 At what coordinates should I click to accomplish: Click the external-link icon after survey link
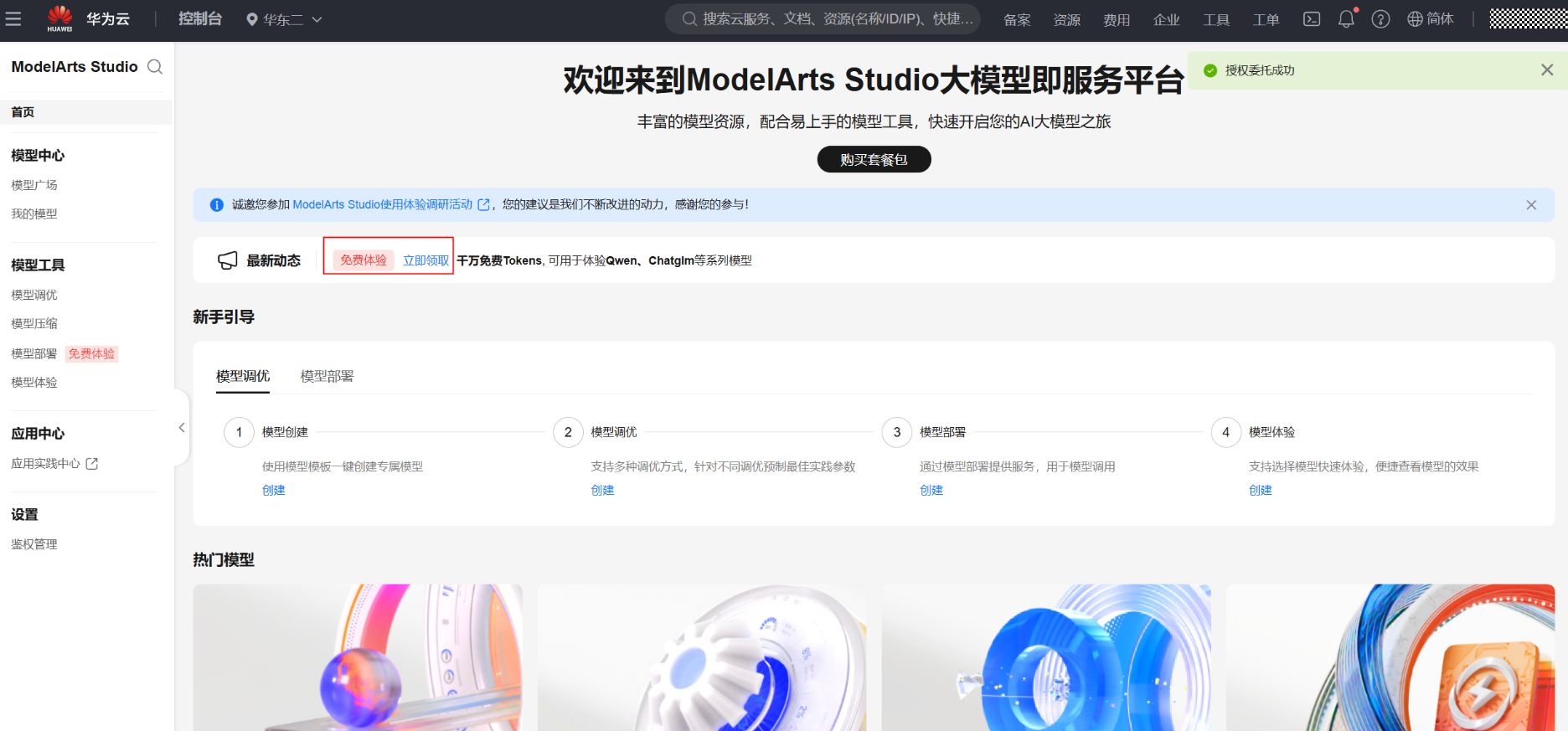pyautogui.click(x=483, y=204)
